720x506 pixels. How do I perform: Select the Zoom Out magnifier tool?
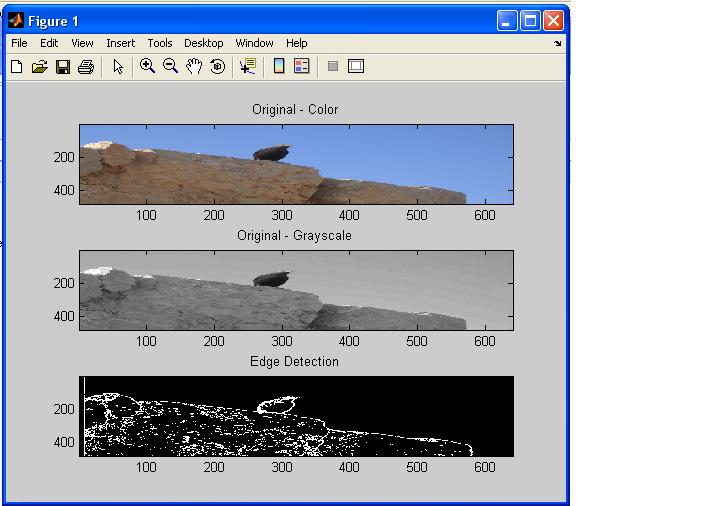[x=170, y=67]
